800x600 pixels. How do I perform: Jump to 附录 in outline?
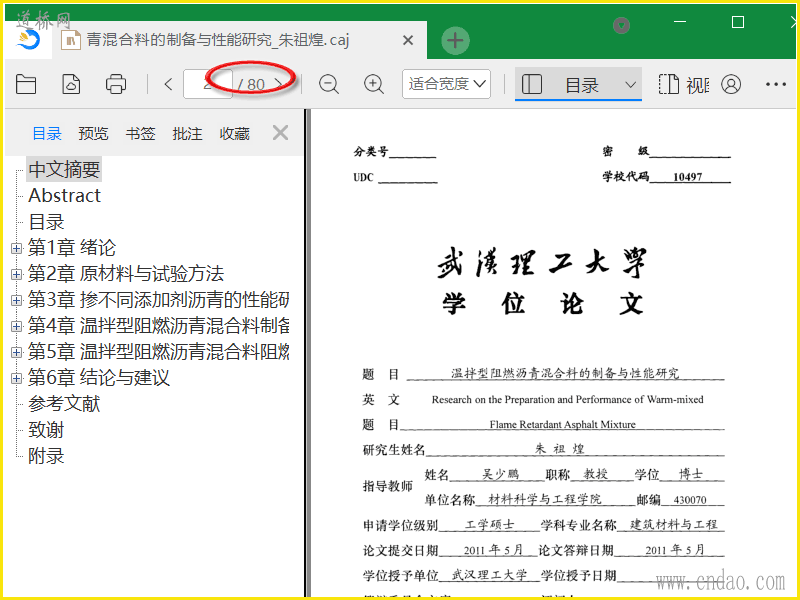coord(46,456)
